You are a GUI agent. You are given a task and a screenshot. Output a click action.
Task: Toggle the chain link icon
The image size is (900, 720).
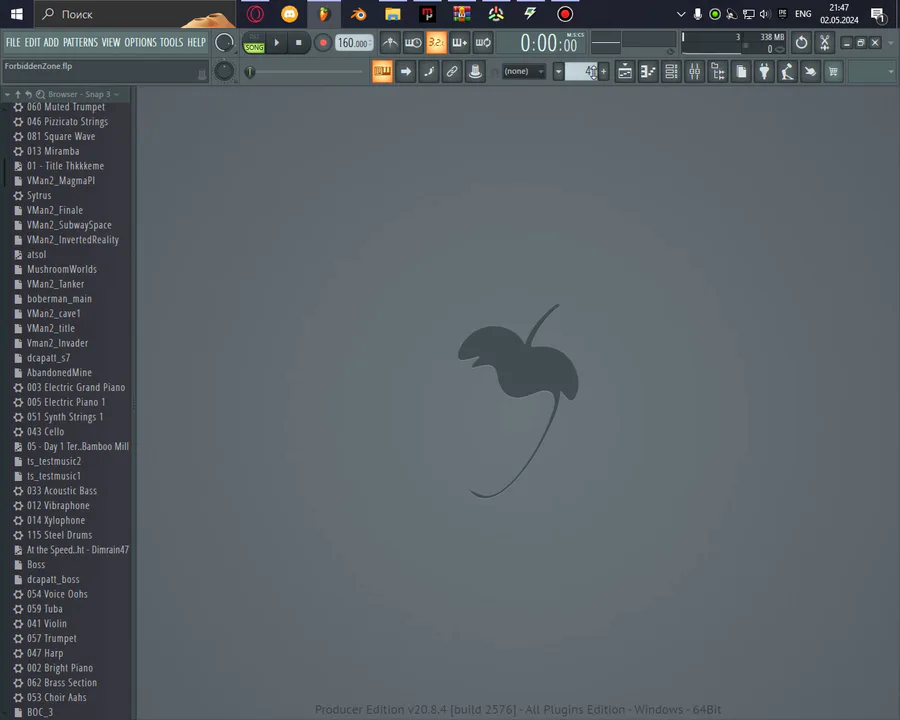click(452, 71)
